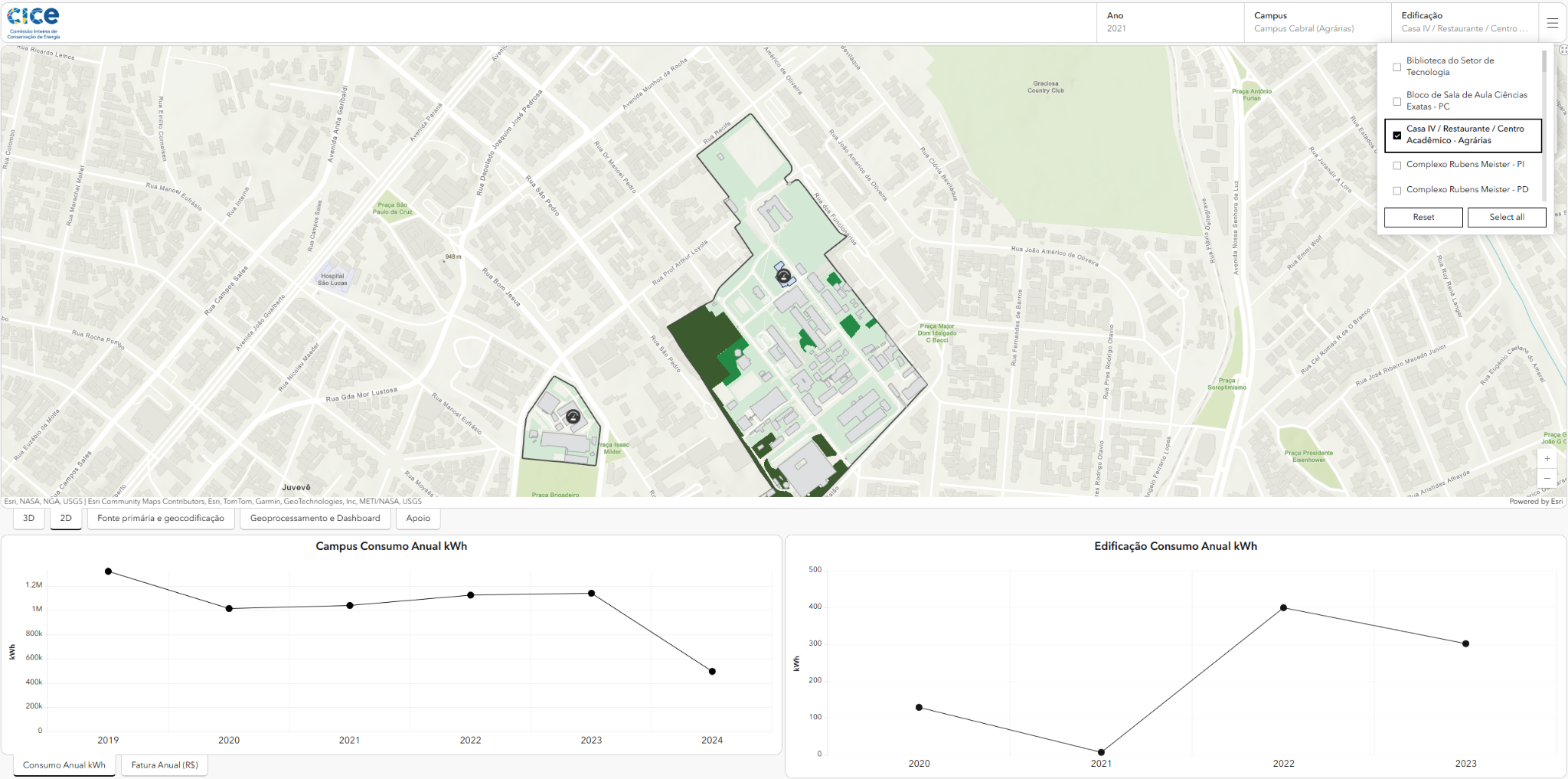The image size is (1568, 779).
Task: Click the fullscreen expand map icon
Action: point(1563,50)
